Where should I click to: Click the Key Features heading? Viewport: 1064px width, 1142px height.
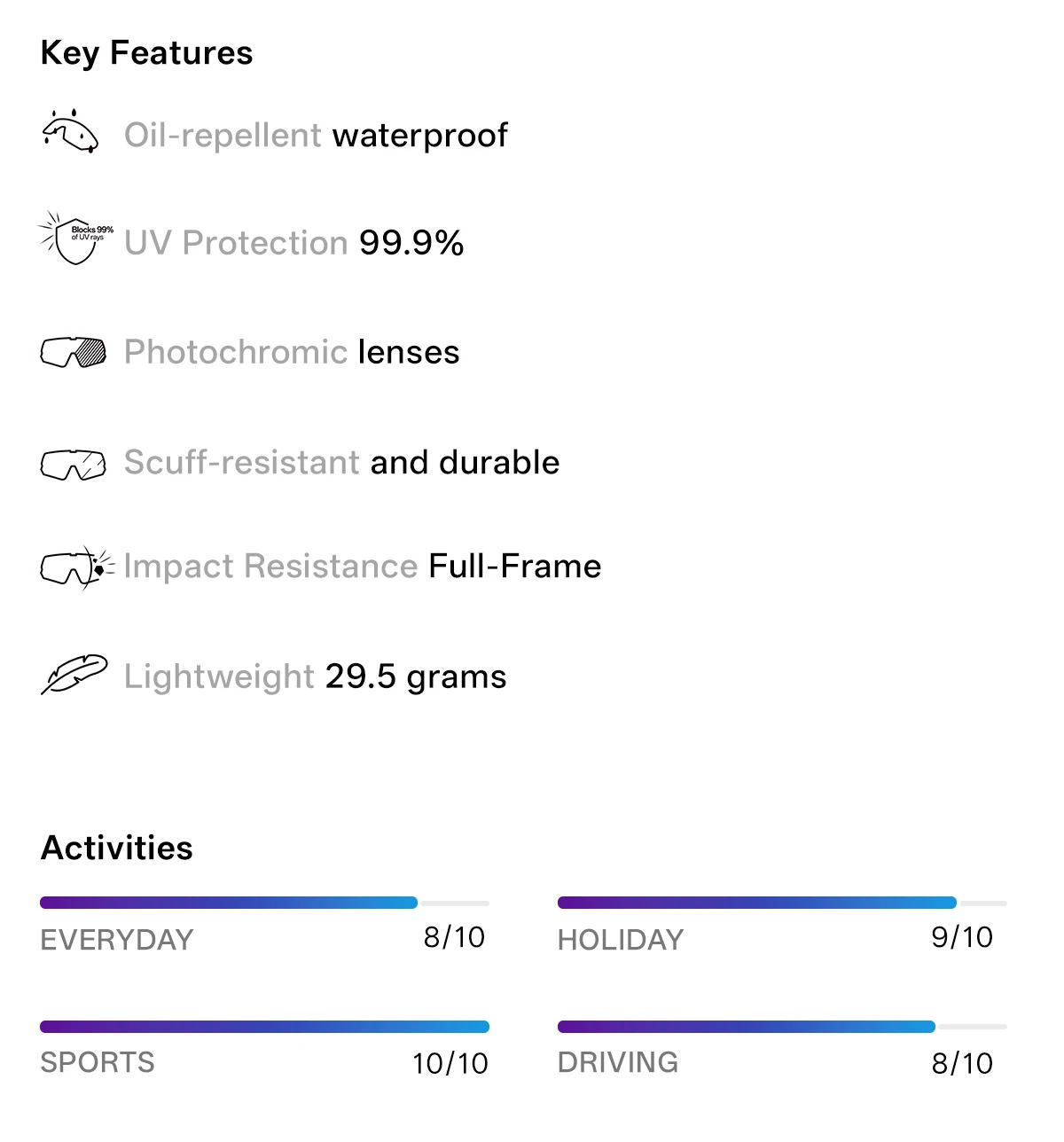pyautogui.click(x=147, y=54)
